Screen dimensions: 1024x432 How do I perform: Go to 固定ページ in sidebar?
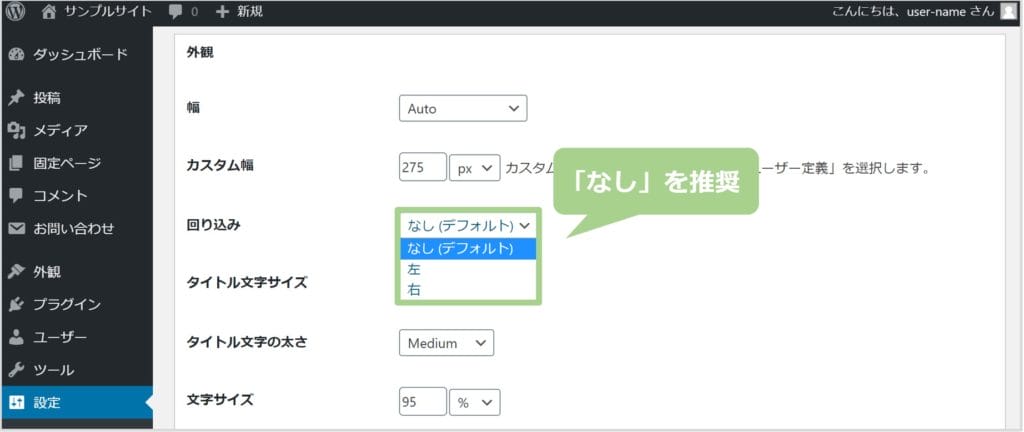coord(67,163)
